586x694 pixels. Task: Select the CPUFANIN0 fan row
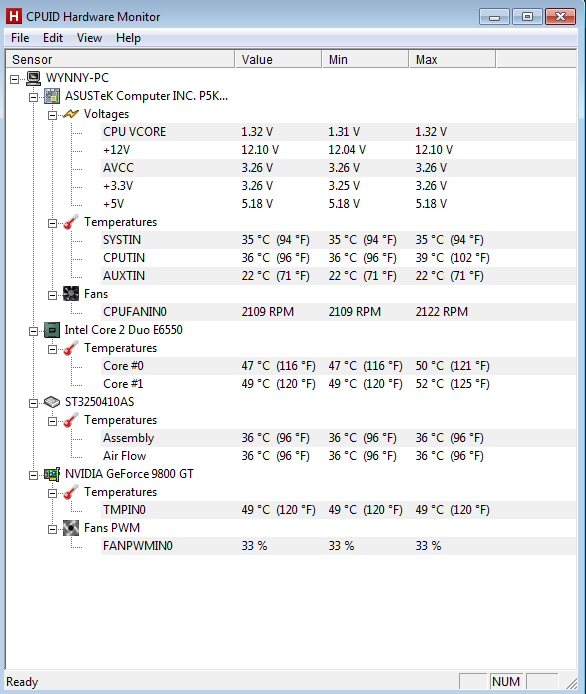pyautogui.click(x=339, y=312)
